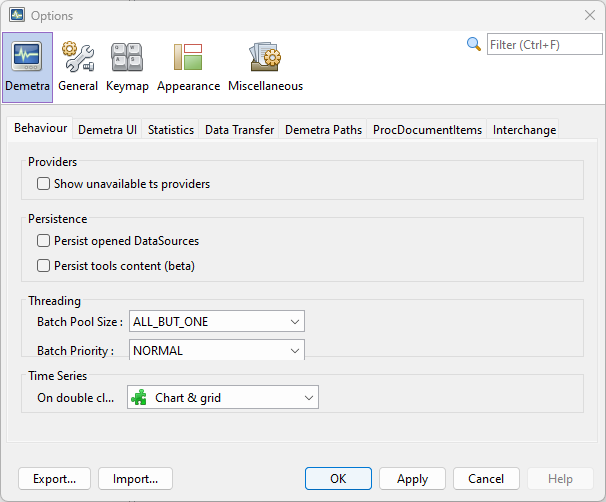Open the Batch Priority dropdown
606x502 pixels.
(294, 351)
